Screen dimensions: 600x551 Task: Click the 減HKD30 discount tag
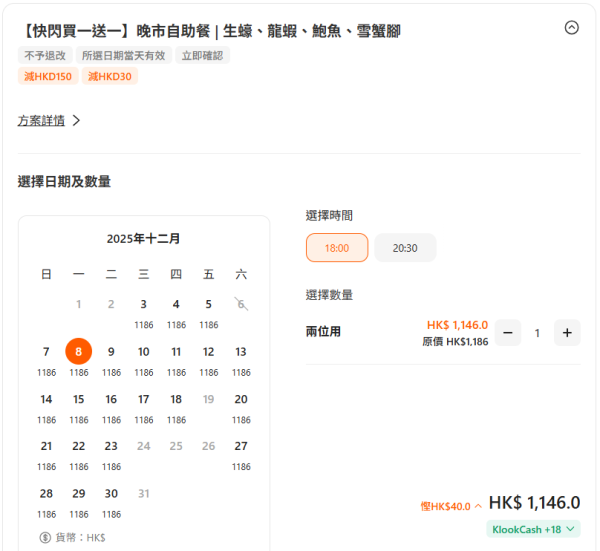(109, 76)
